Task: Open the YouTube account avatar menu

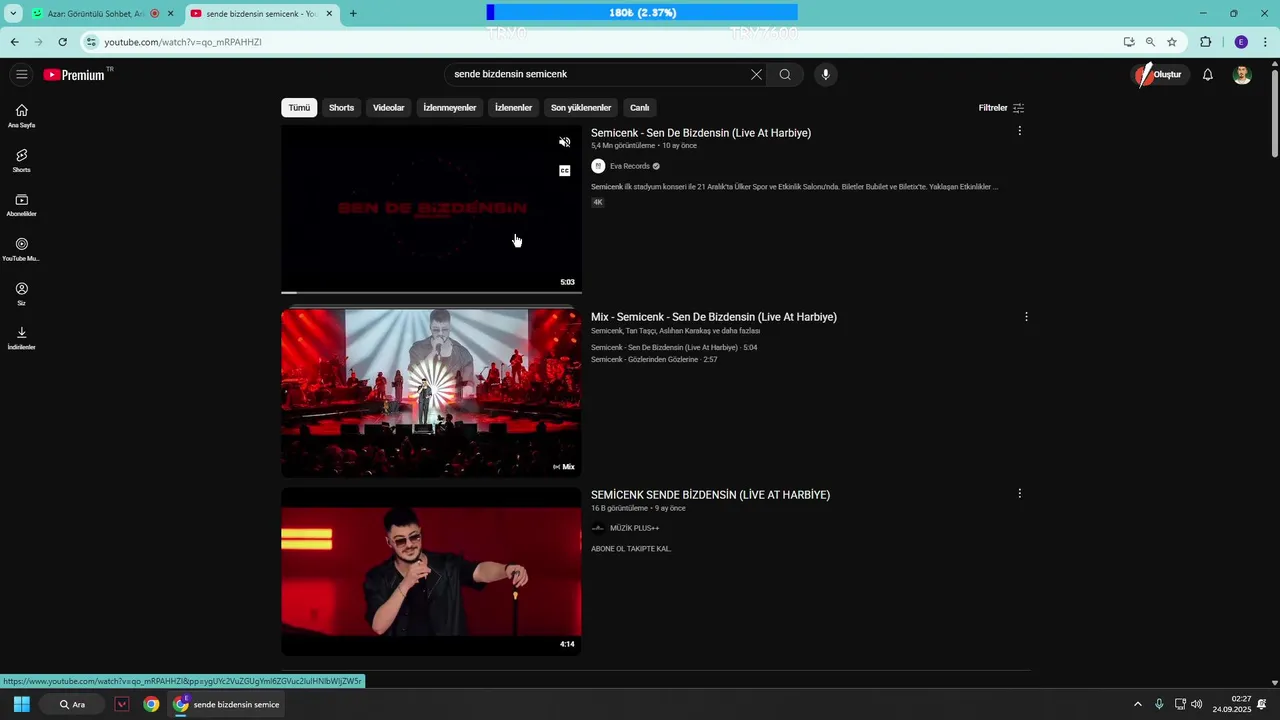Action: (x=1241, y=74)
